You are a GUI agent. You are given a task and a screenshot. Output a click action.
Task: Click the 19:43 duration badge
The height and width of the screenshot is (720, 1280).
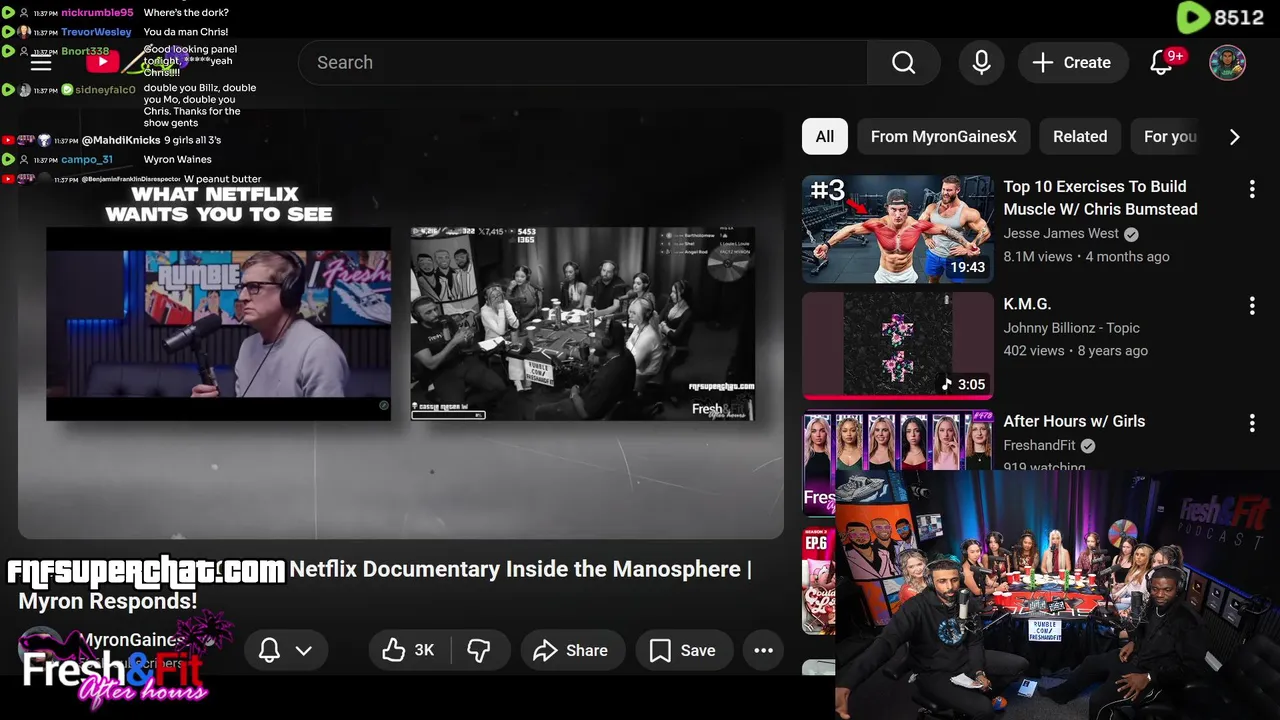click(x=967, y=267)
